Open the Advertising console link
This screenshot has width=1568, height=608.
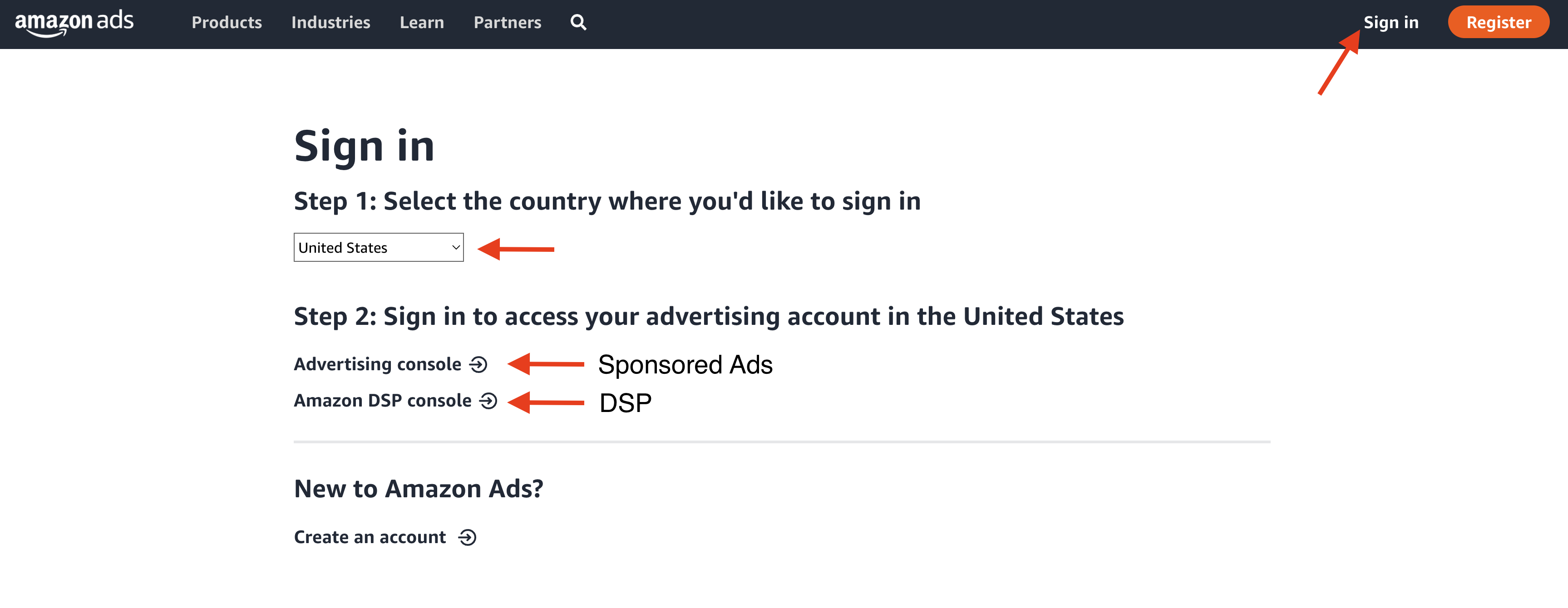pyautogui.click(x=377, y=364)
